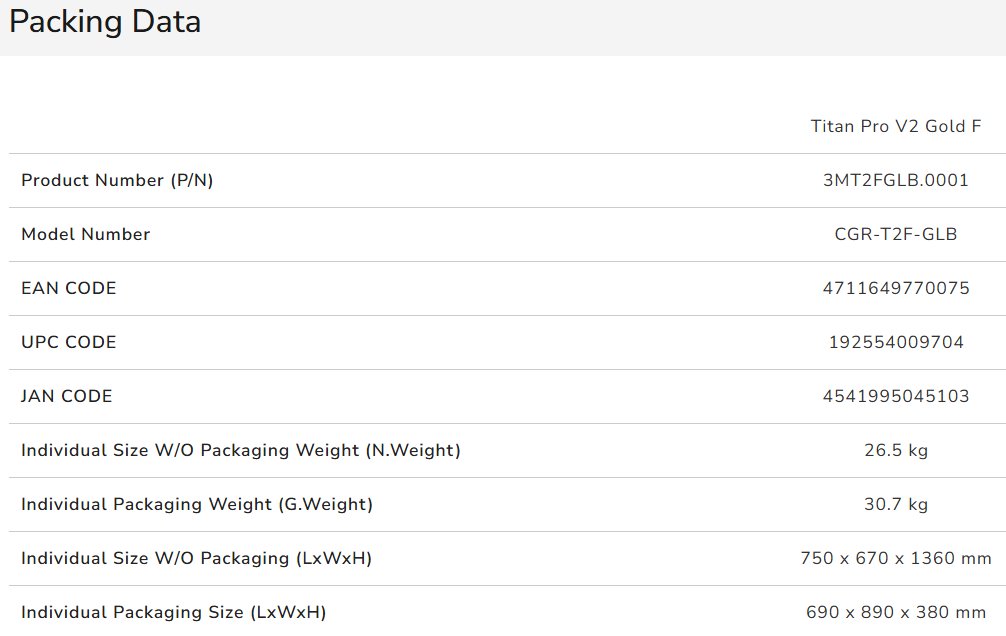The image size is (1006, 636).
Task: Select the 26.5 kg net weight value
Action: (x=896, y=451)
